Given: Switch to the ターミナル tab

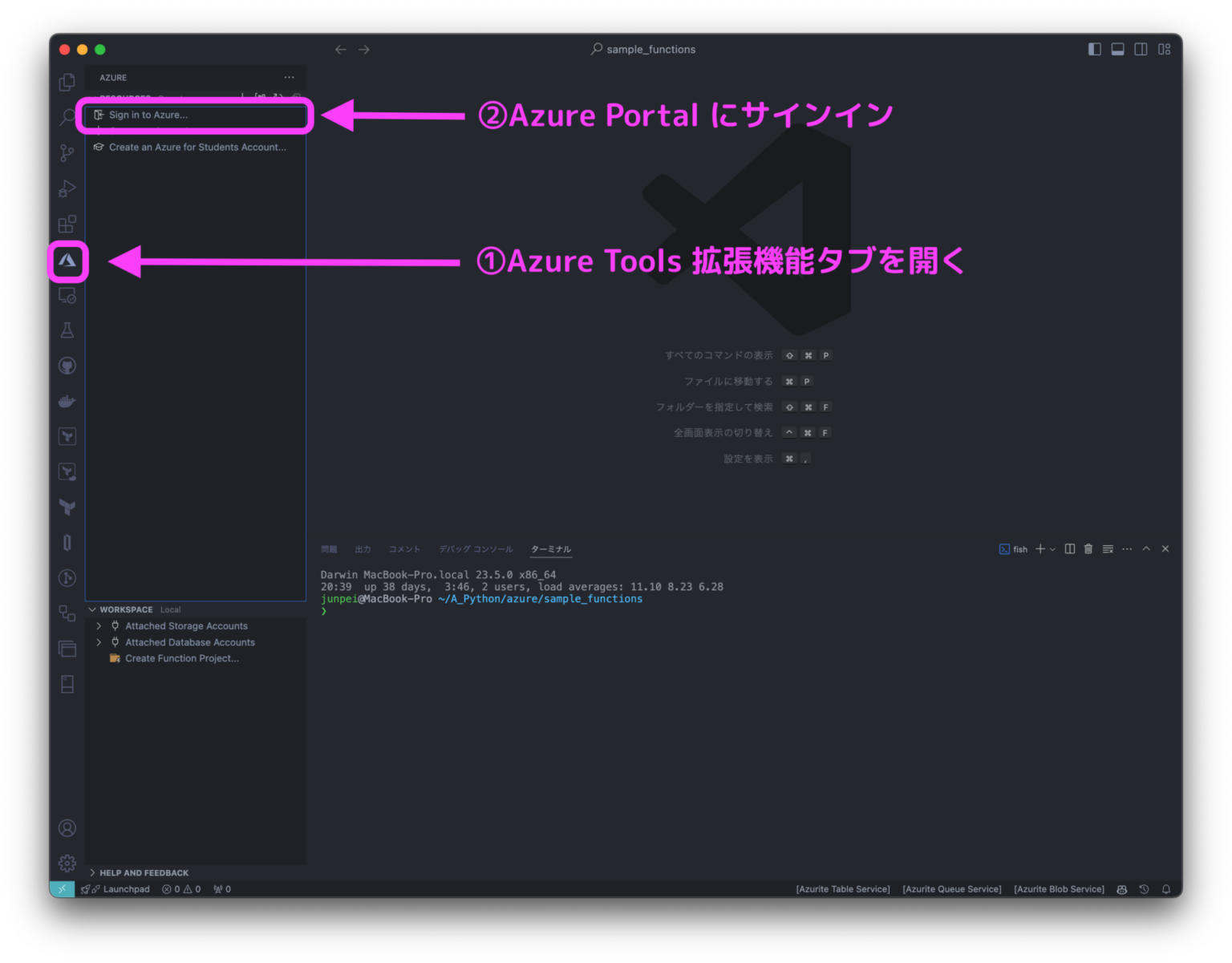Looking at the screenshot, I should click(550, 548).
